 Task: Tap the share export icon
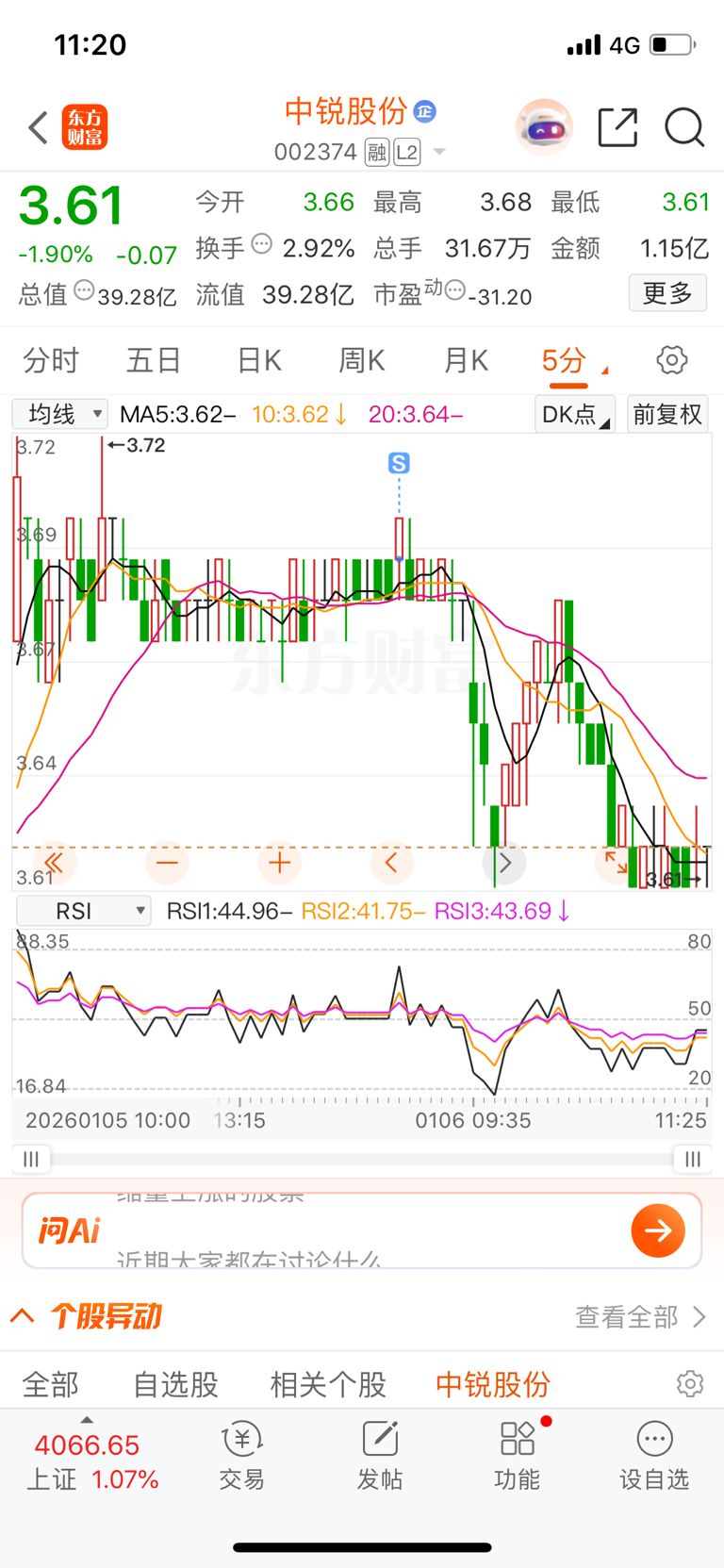618,127
